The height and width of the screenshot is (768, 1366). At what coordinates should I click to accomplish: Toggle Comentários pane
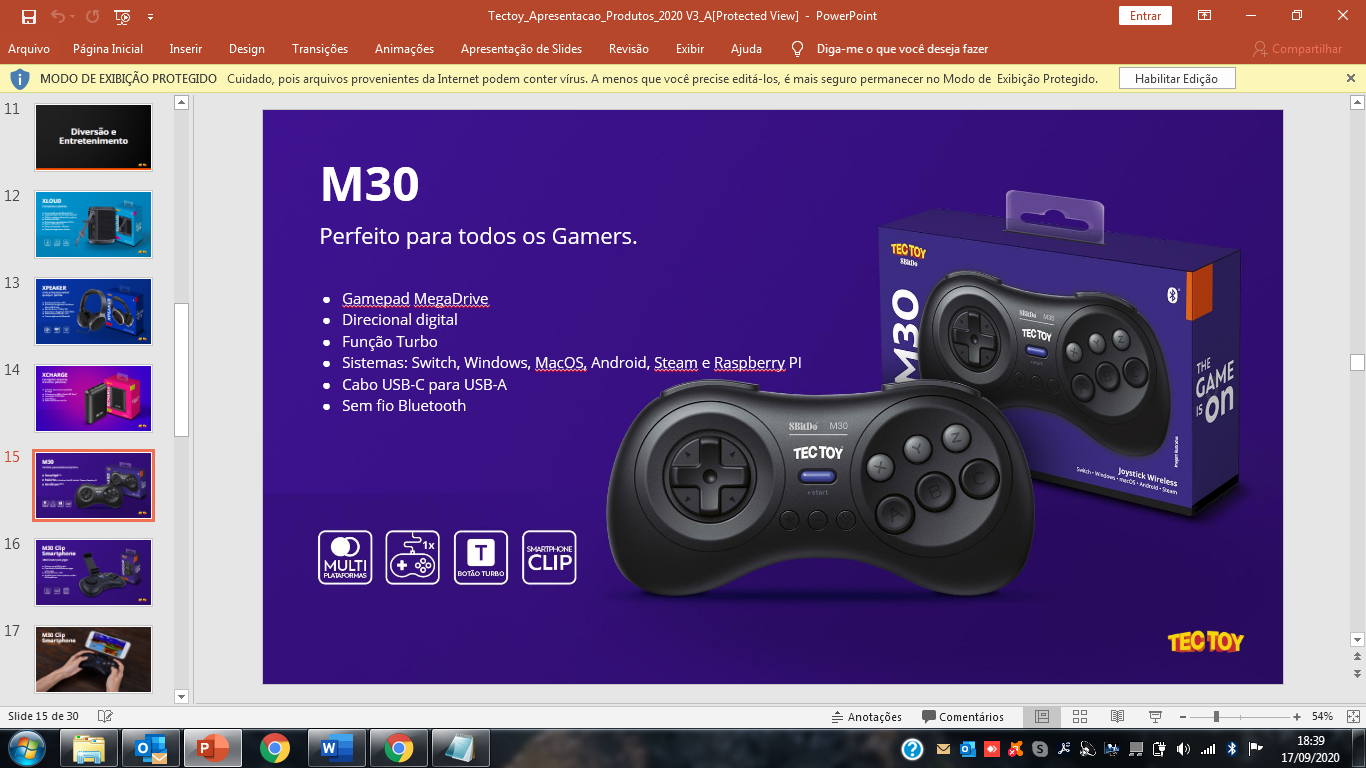[x=963, y=716]
